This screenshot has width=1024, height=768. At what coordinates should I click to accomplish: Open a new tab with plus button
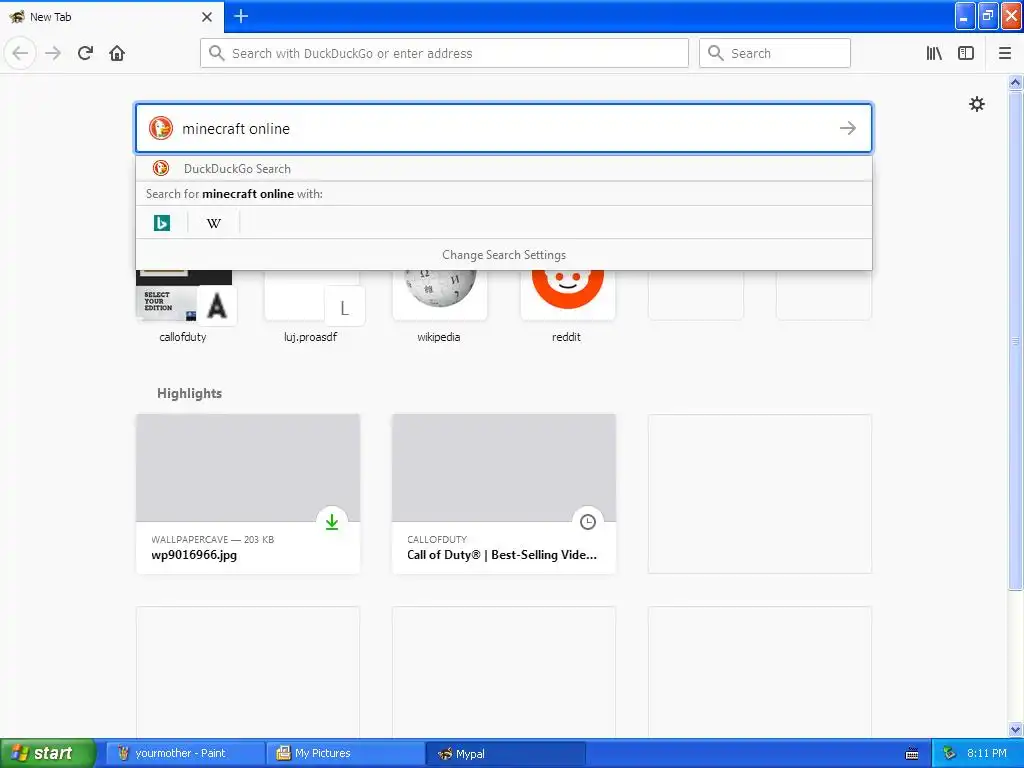coord(241,16)
